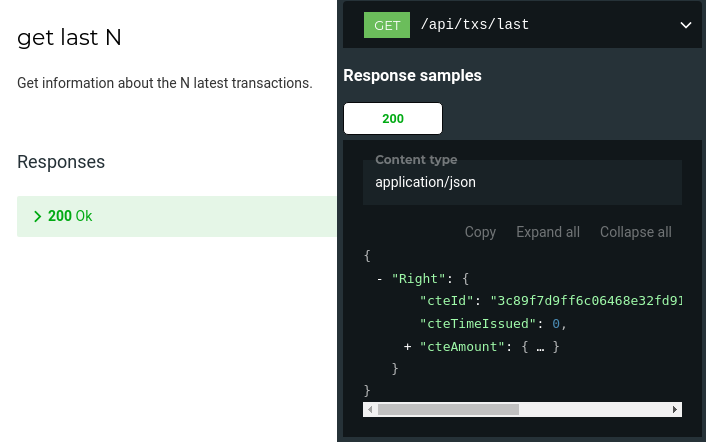Click the "get last N" heading
The height and width of the screenshot is (442, 706).
(x=69, y=38)
